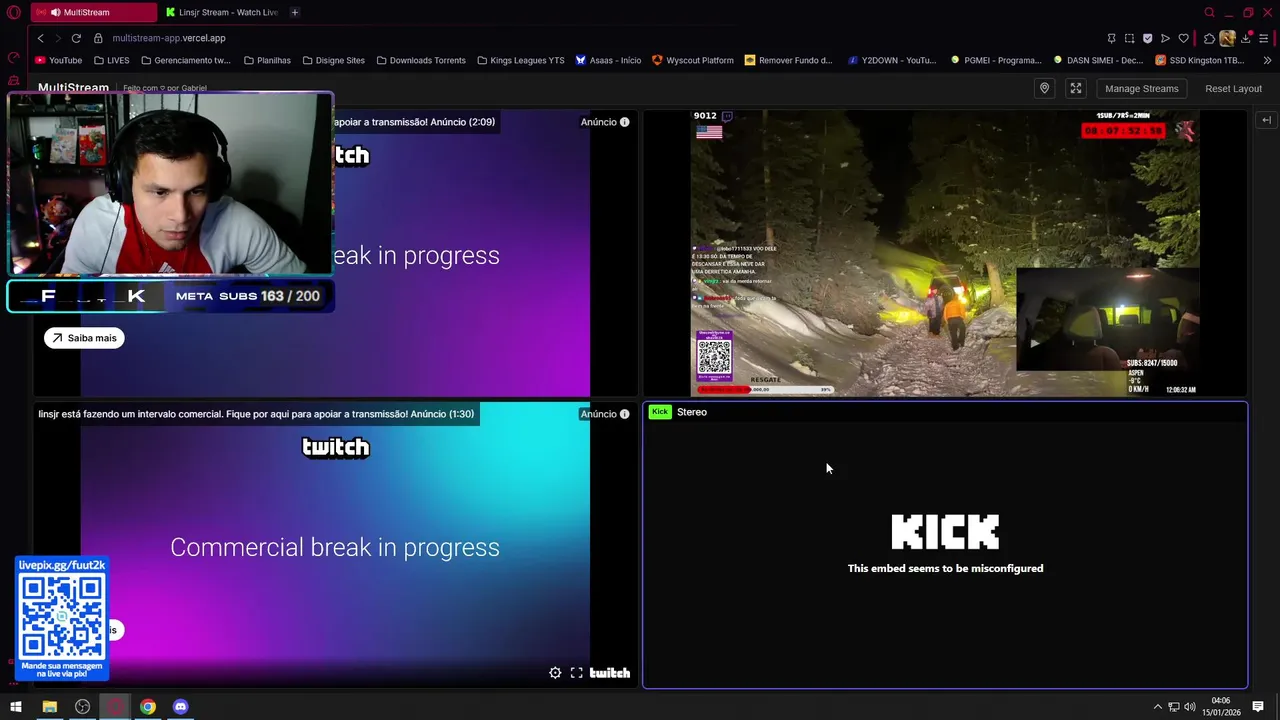The image size is (1280, 720).
Task: Open a new browser tab
Action: pyautogui.click(x=294, y=12)
